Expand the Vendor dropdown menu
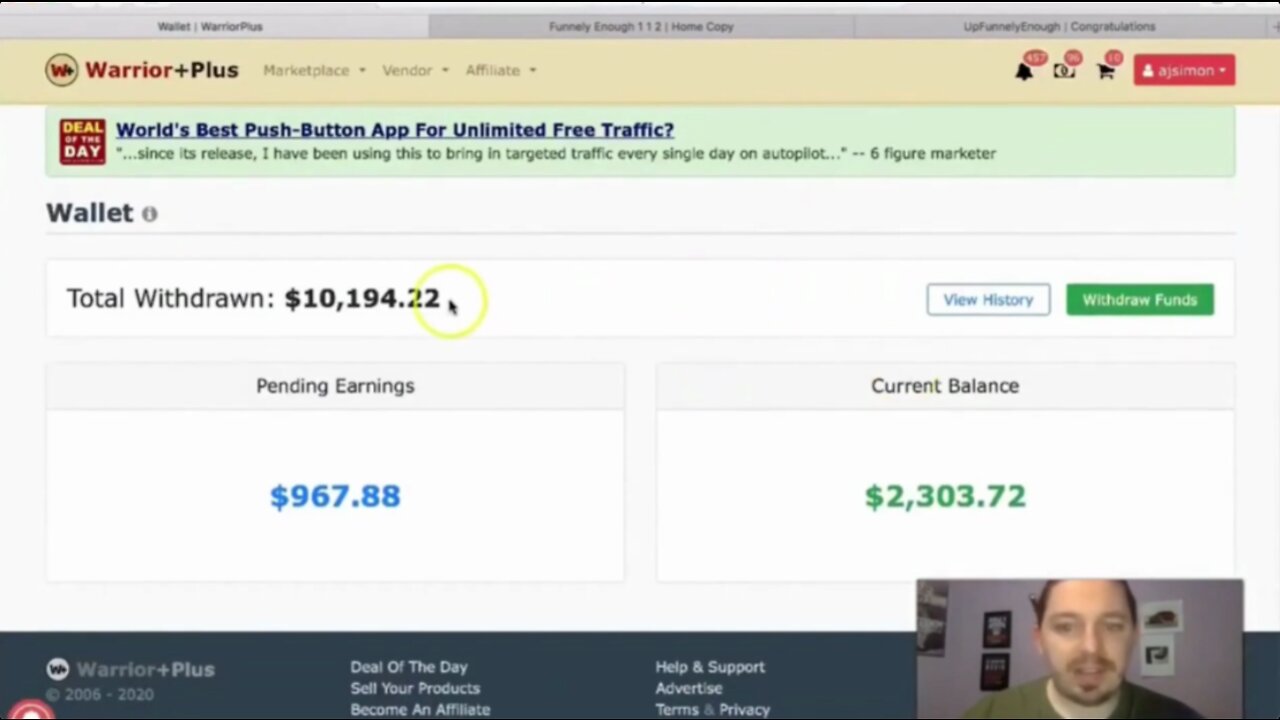Viewport: 1280px width, 720px height. [416, 70]
